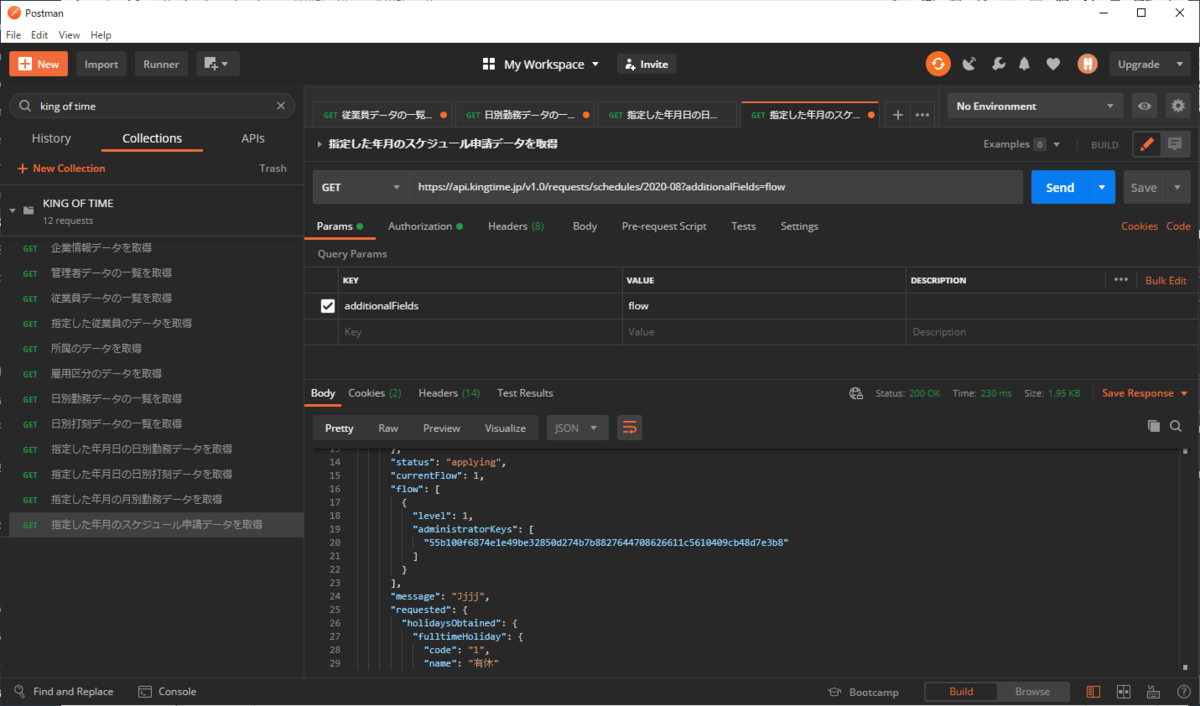Click the Bulk Edit link

click(1165, 281)
